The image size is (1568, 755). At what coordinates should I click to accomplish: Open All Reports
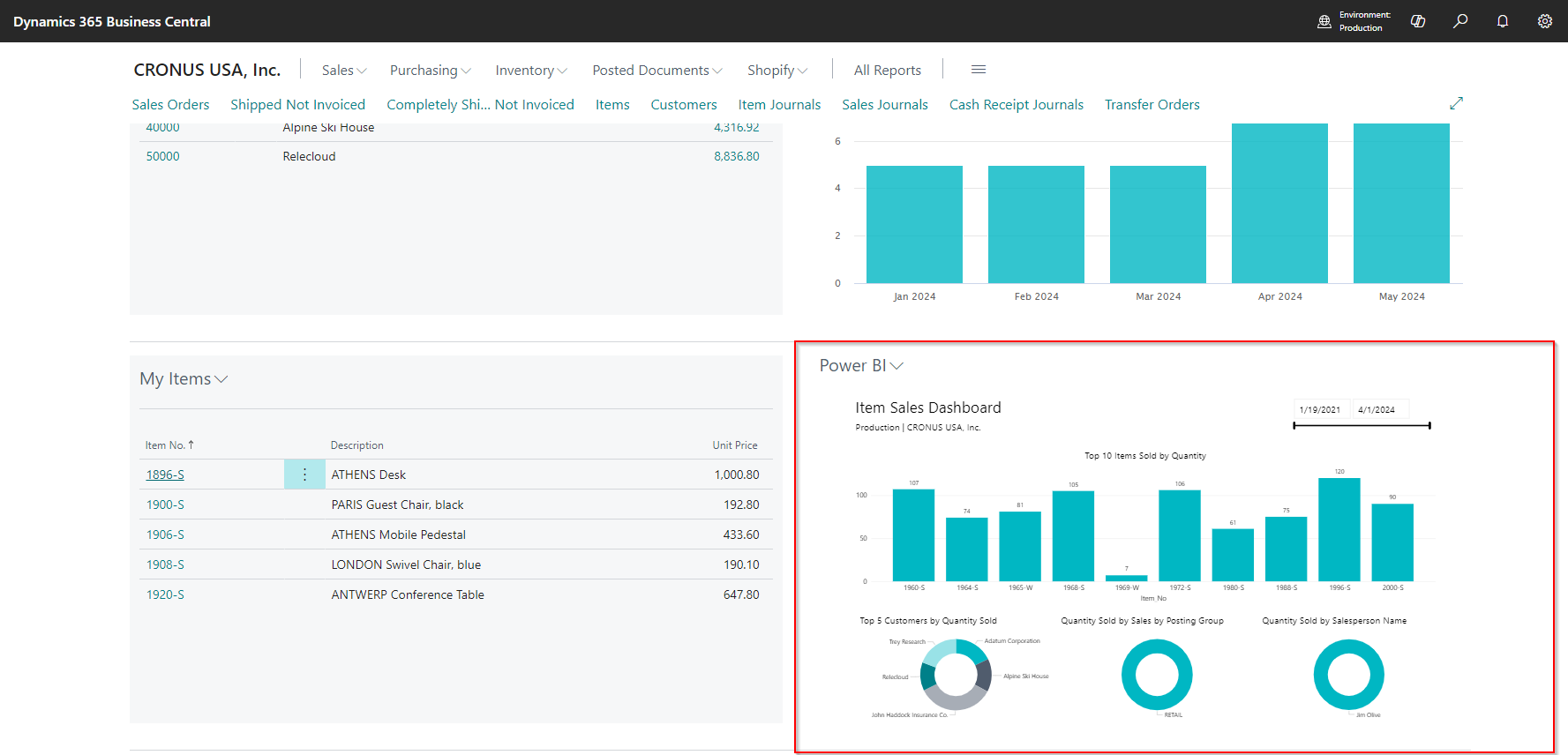pyautogui.click(x=887, y=71)
